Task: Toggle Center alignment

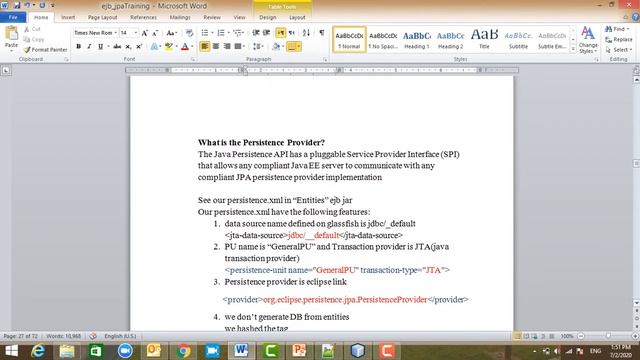Action: click(216, 47)
